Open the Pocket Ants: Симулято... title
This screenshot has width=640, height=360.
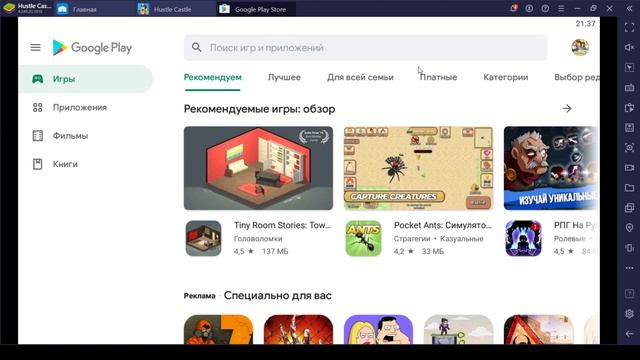click(x=443, y=225)
